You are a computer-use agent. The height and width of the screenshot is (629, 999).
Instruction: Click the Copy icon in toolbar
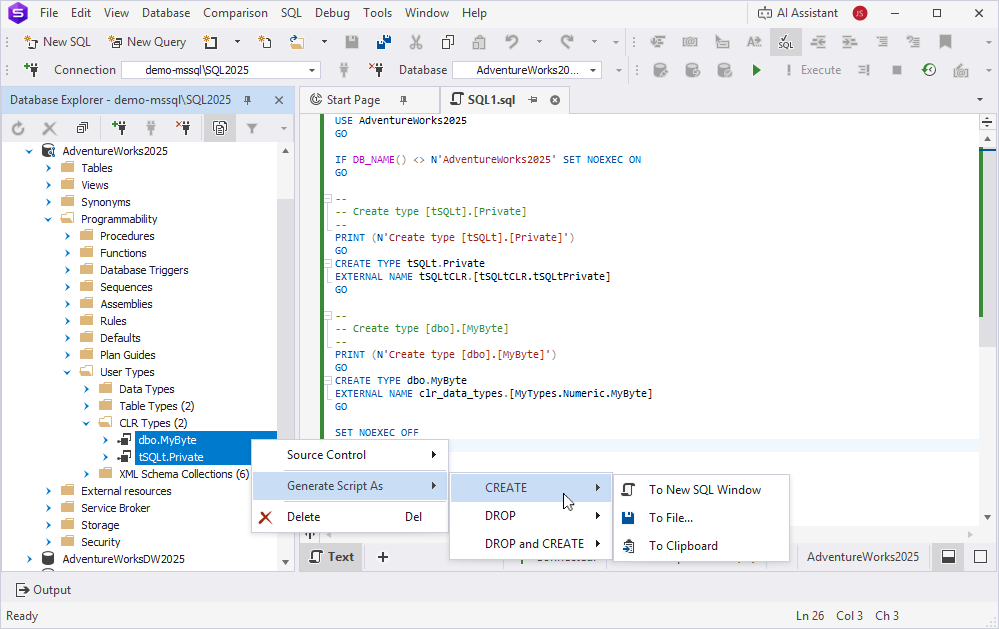coord(448,42)
